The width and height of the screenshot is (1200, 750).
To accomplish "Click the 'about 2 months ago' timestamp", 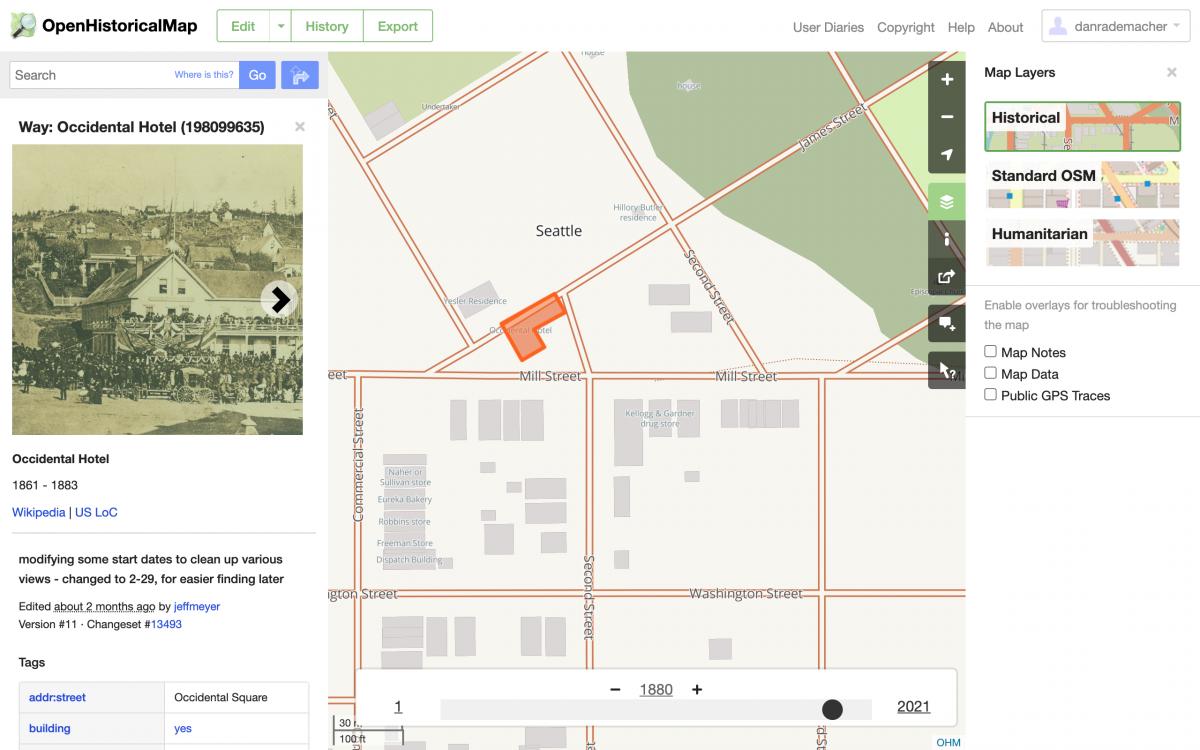I will (105, 606).
